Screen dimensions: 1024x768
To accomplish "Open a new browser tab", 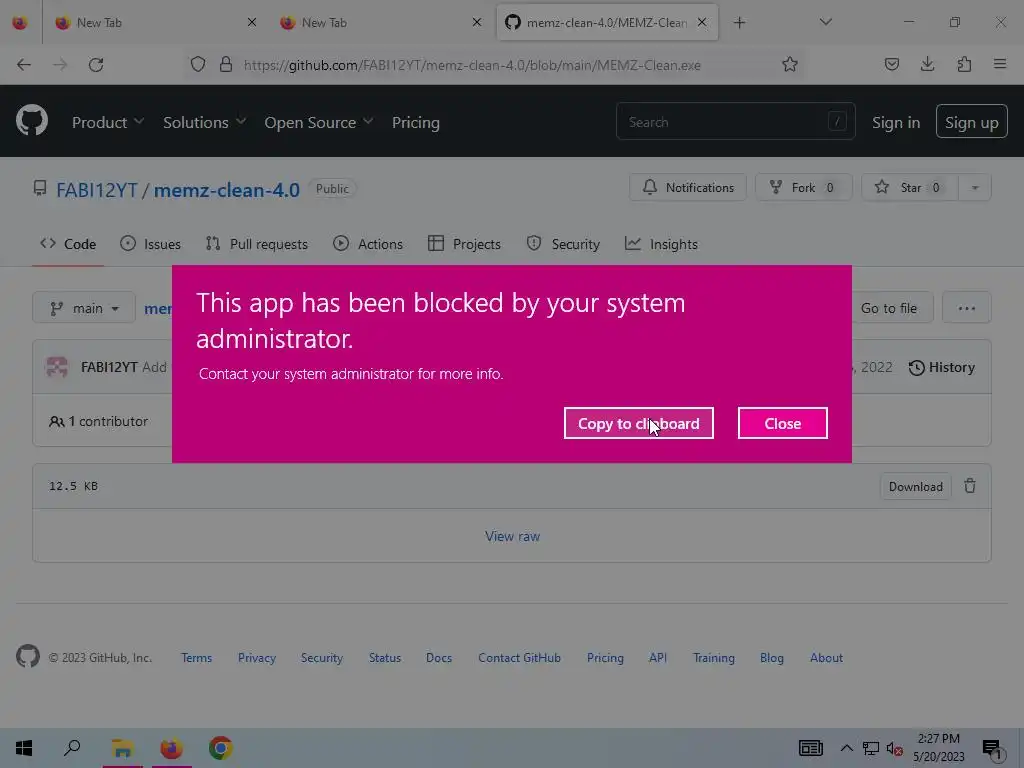I will (x=739, y=23).
